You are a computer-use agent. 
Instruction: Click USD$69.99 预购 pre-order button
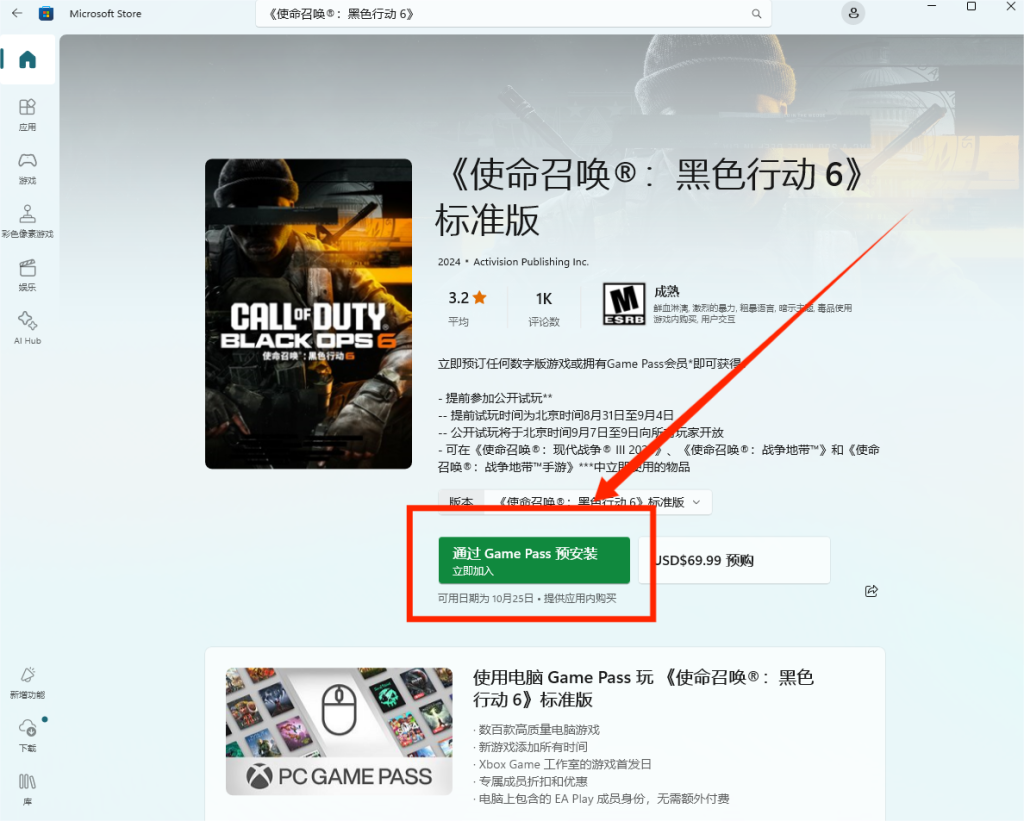pos(734,560)
